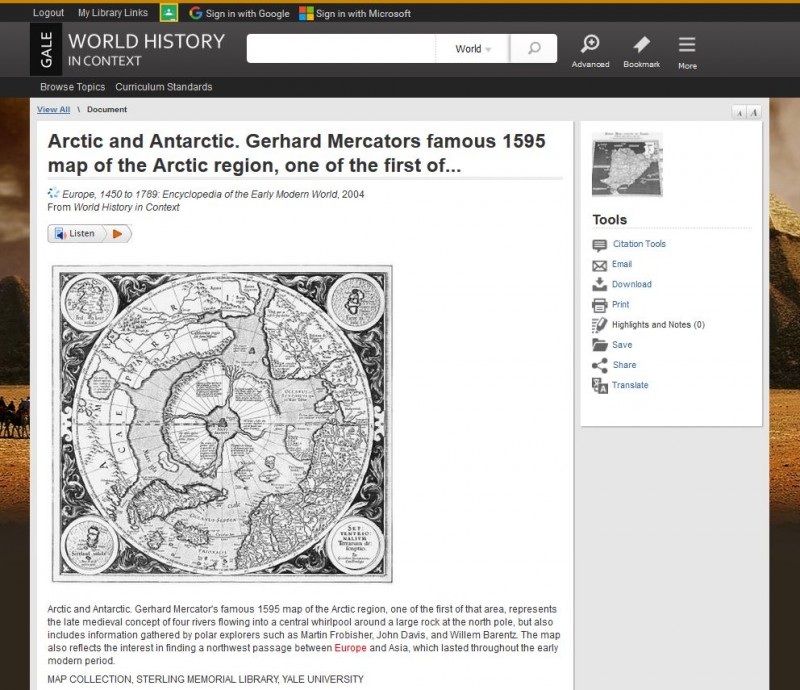Focus the search text field
Viewport: 800px width, 690px height.
[341, 48]
